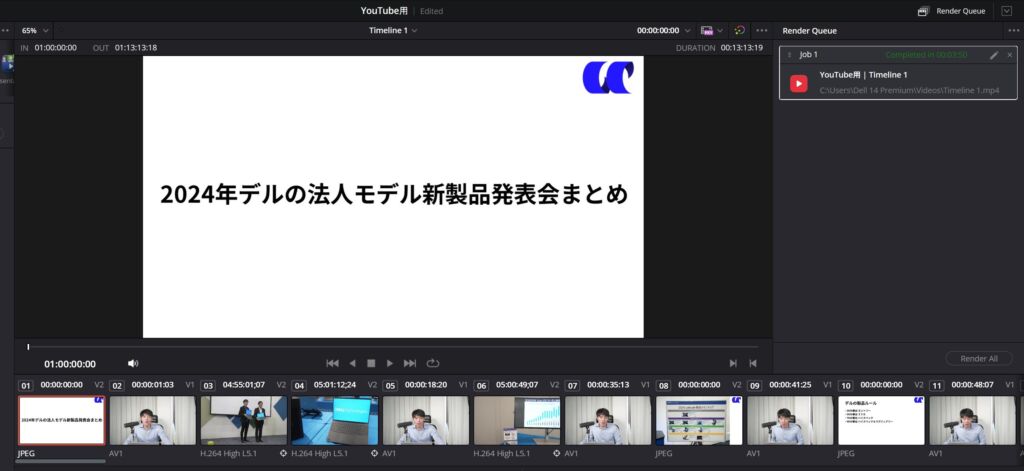Click the proxy media icon above viewer

707,31
